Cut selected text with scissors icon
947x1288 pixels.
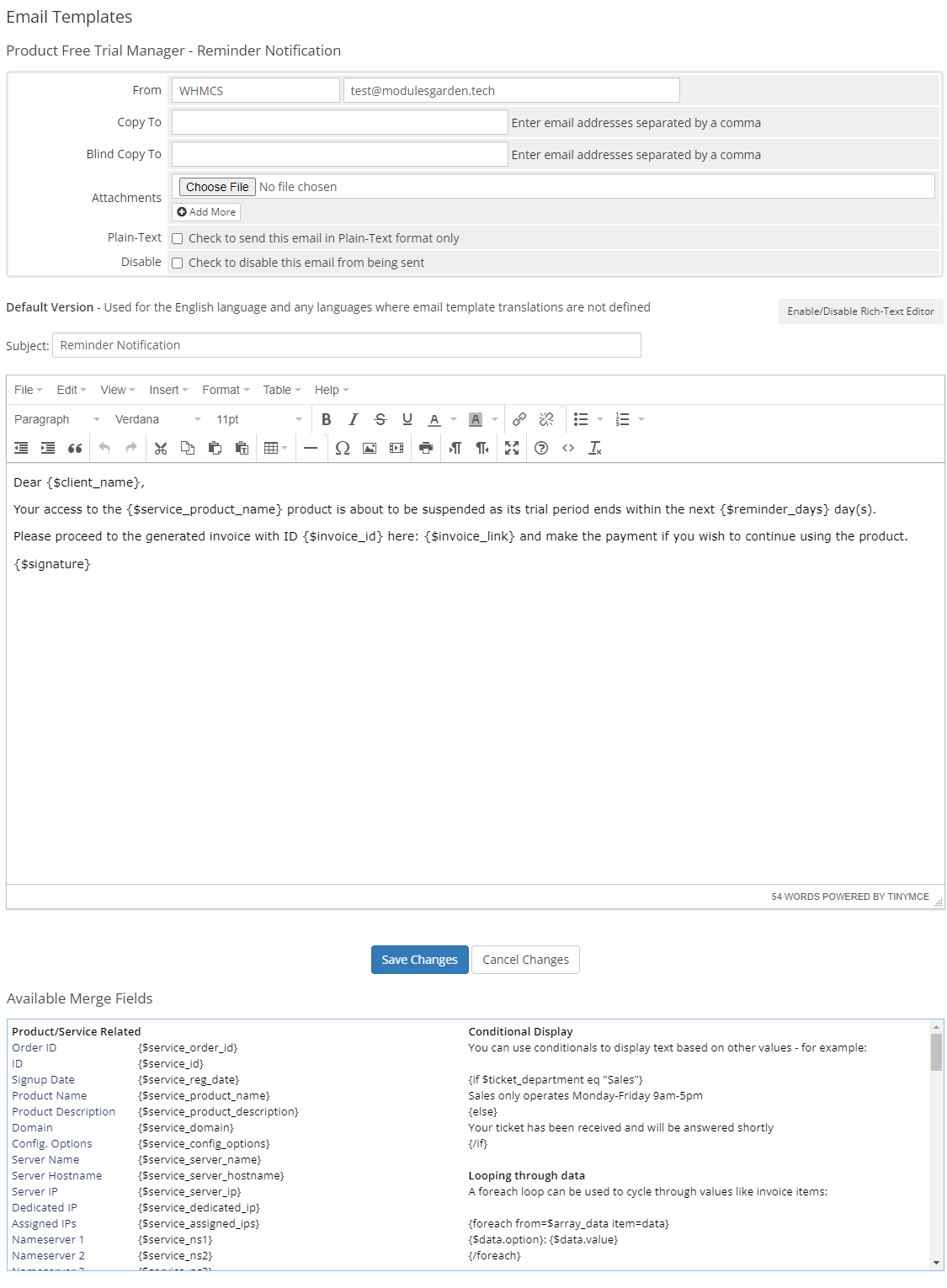coord(161,448)
